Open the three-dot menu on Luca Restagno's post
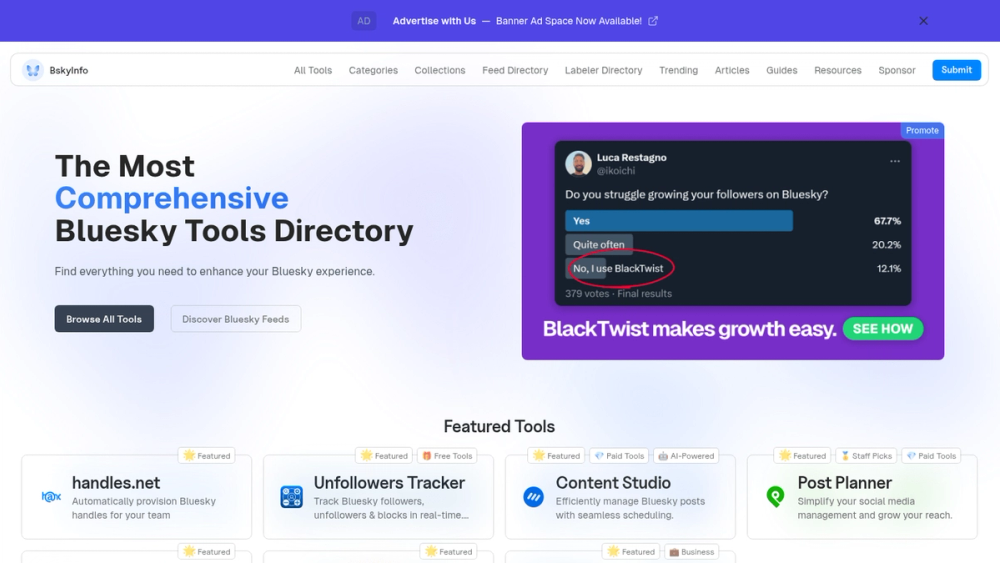This screenshot has height=563, width=1000. click(x=895, y=161)
